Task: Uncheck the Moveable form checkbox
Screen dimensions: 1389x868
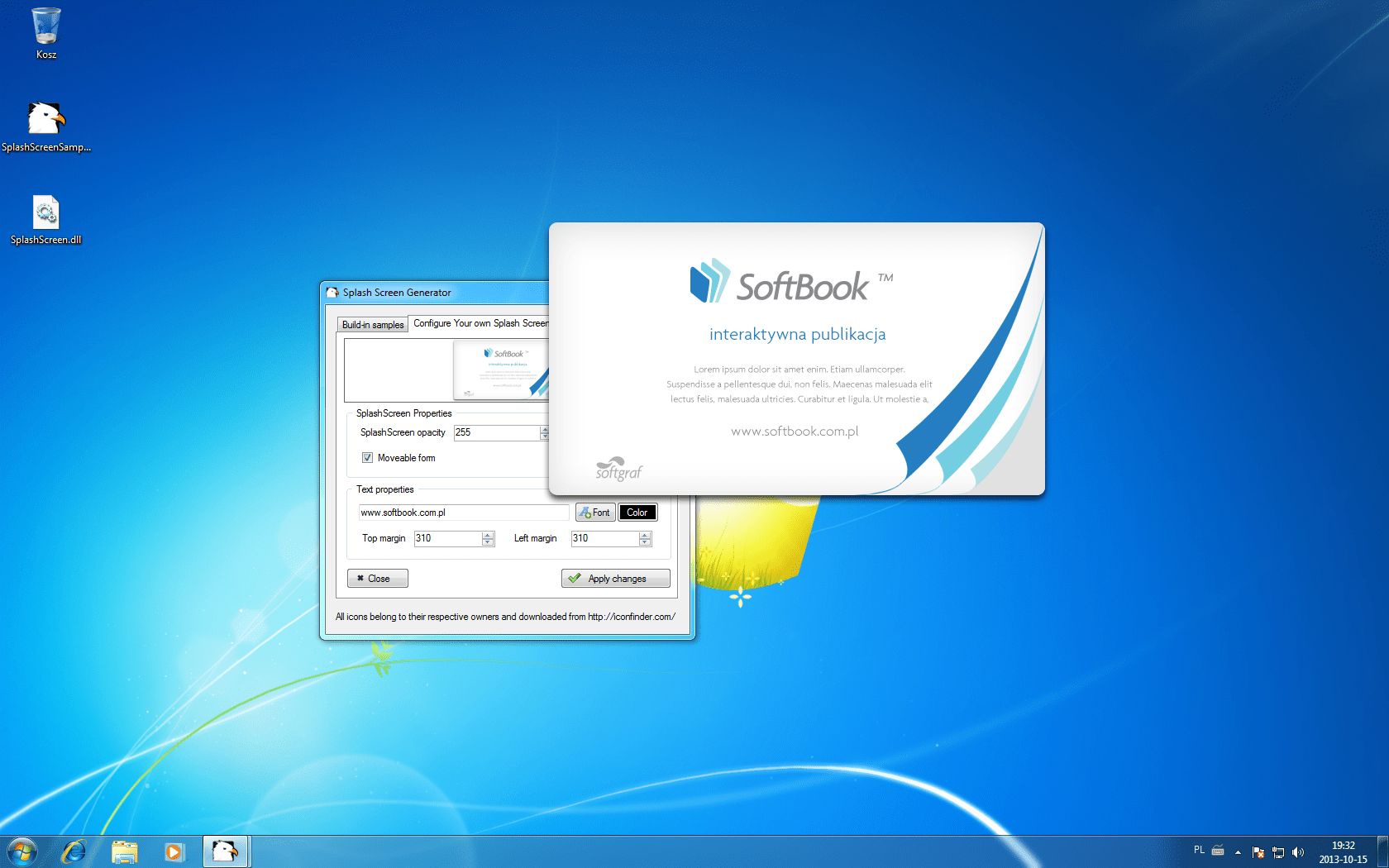Action: pos(367,457)
